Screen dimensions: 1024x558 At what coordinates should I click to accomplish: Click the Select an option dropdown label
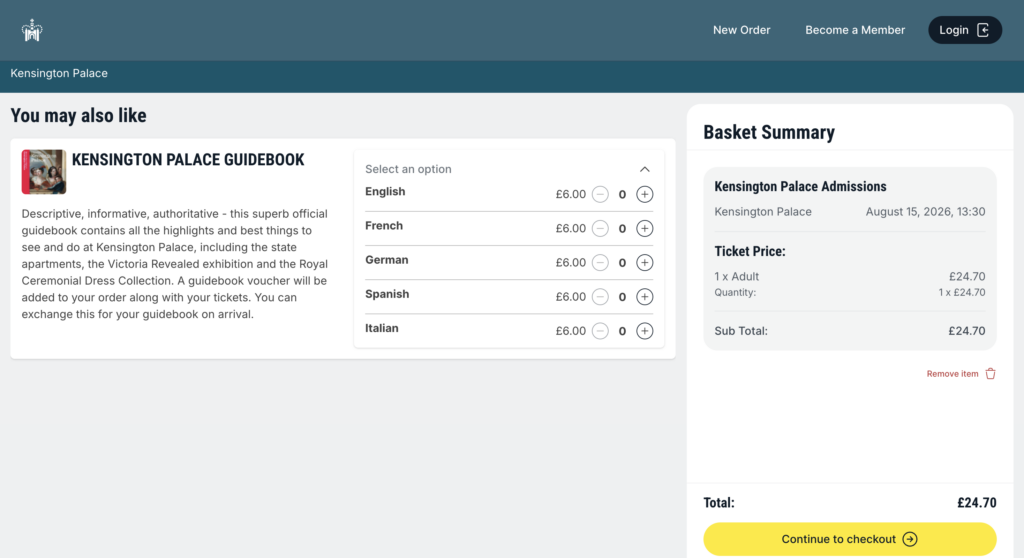(408, 169)
